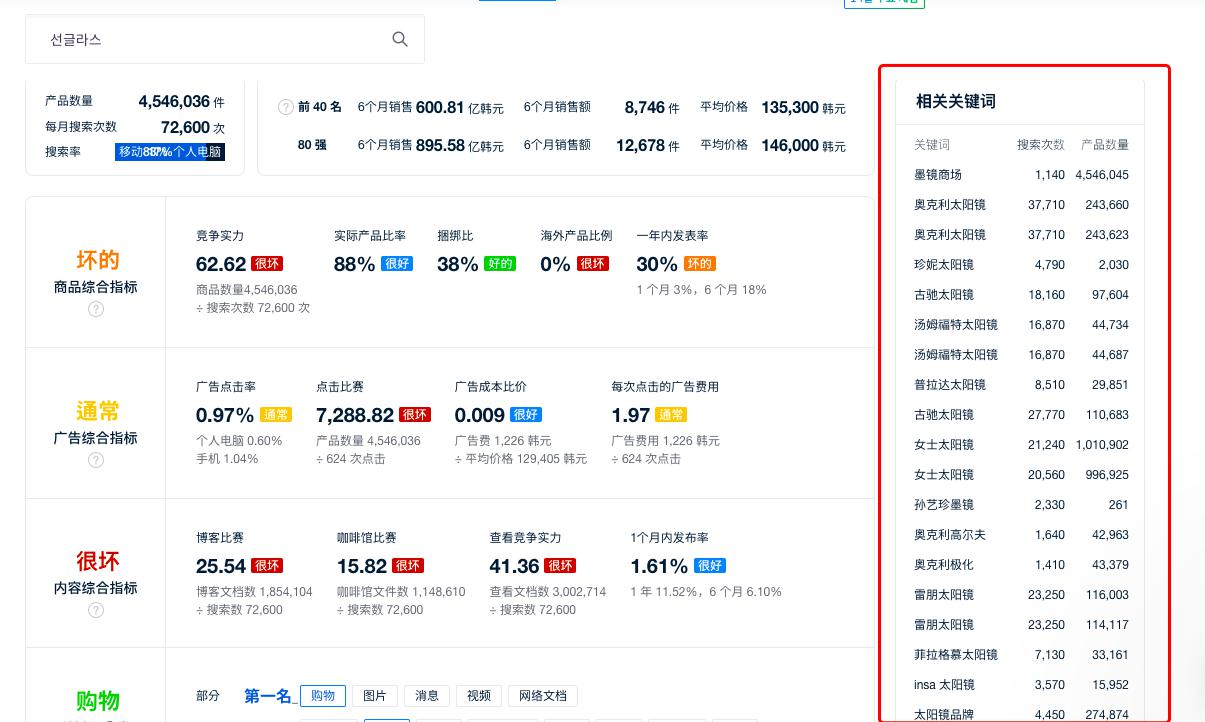Click the 相关关键词 panel title
This screenshot has width=1205, height=722.
956,102
